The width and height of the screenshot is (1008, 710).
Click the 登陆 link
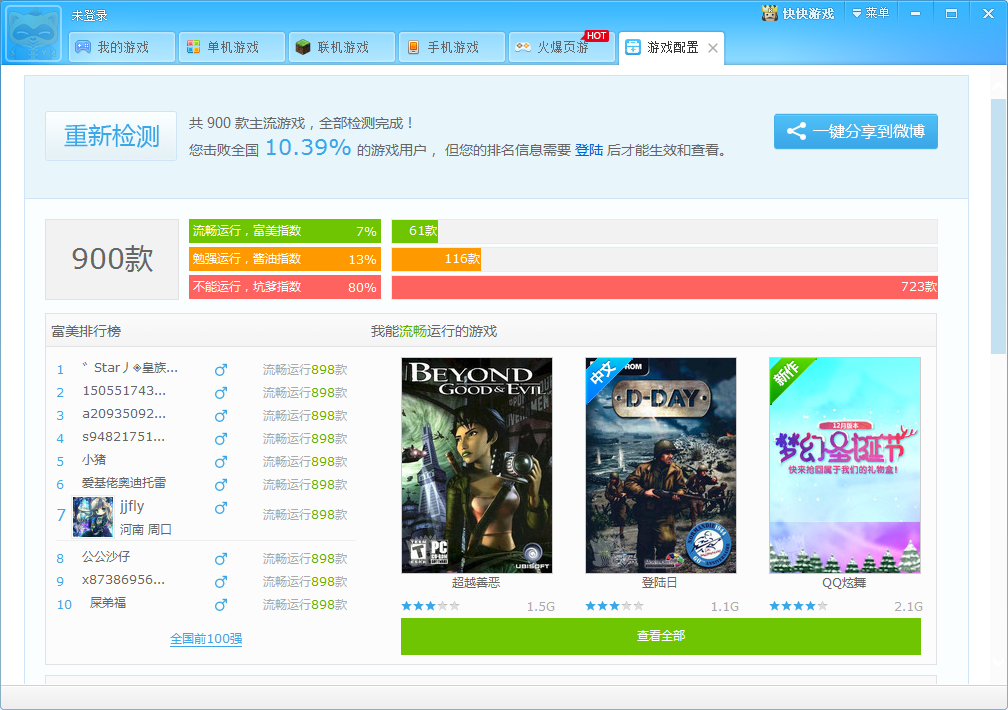coord(588,150)
